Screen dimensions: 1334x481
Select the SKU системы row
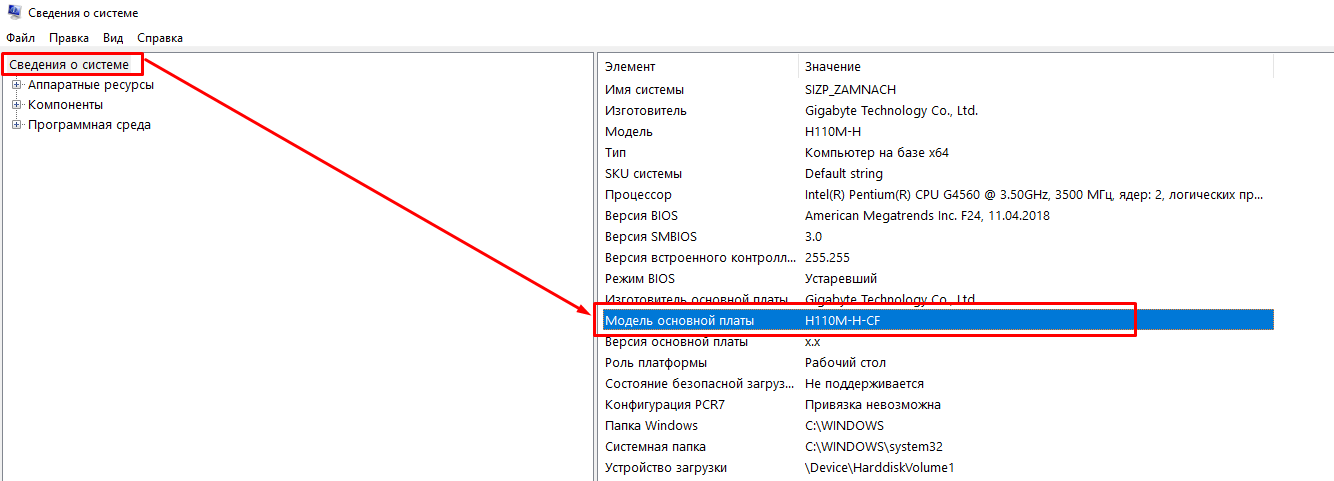coord(936,174)
